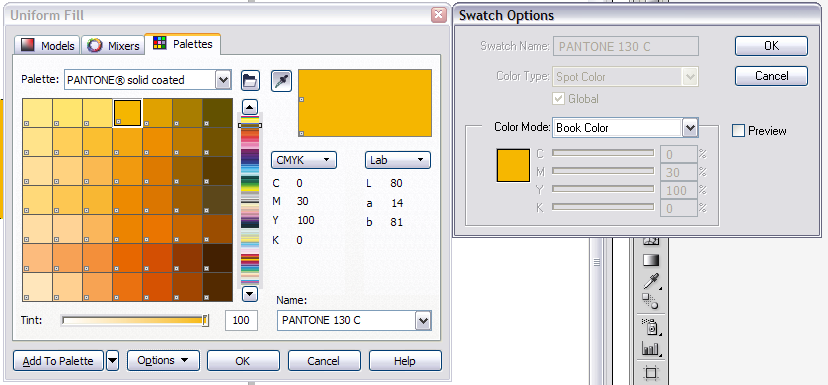Image resolution: width=828 pixels, height=385 pixels.
Task: Click the Swatch Name field
Action: pos(626,46)
